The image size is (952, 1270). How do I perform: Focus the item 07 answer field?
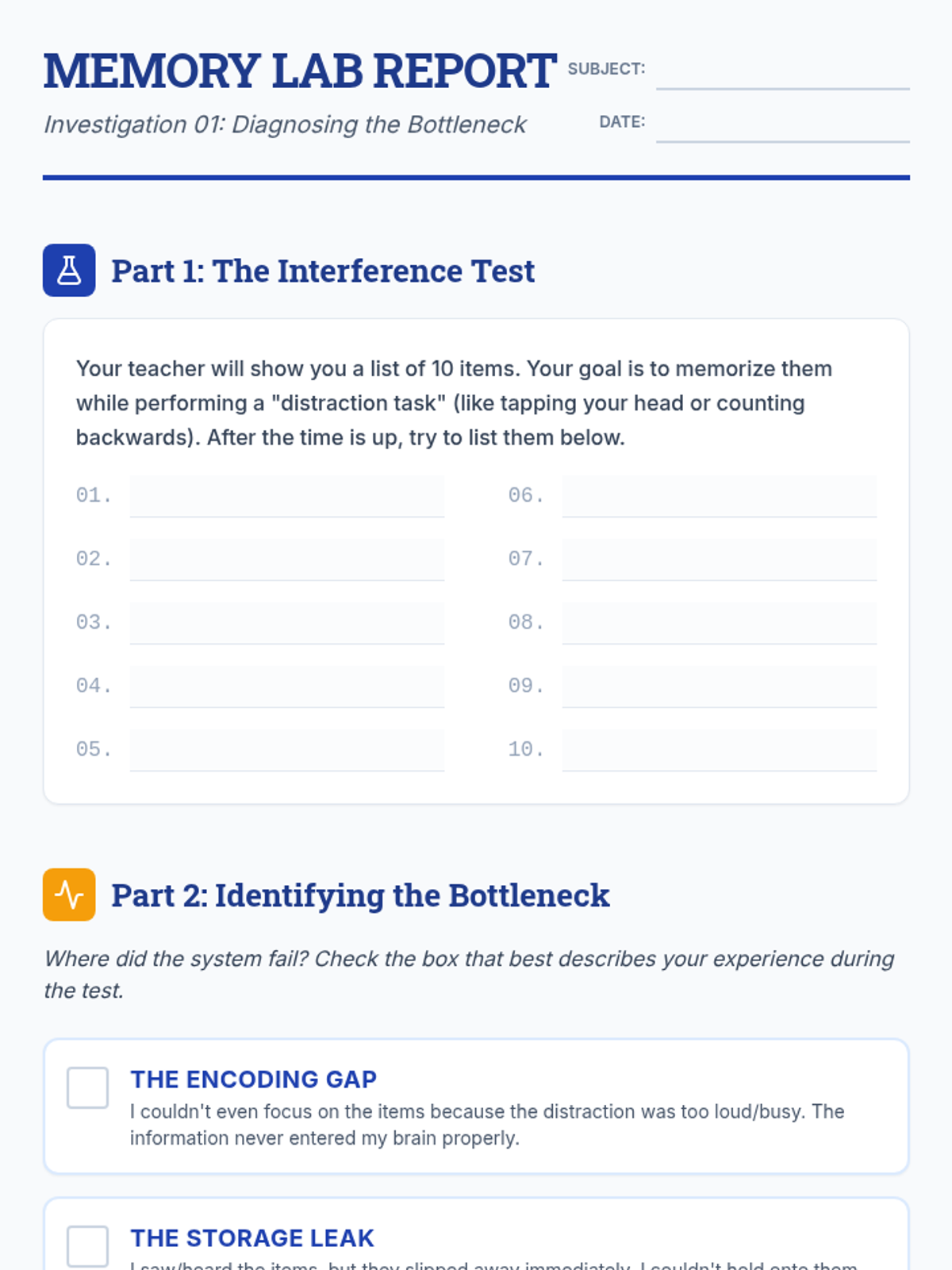coord(719,560)
